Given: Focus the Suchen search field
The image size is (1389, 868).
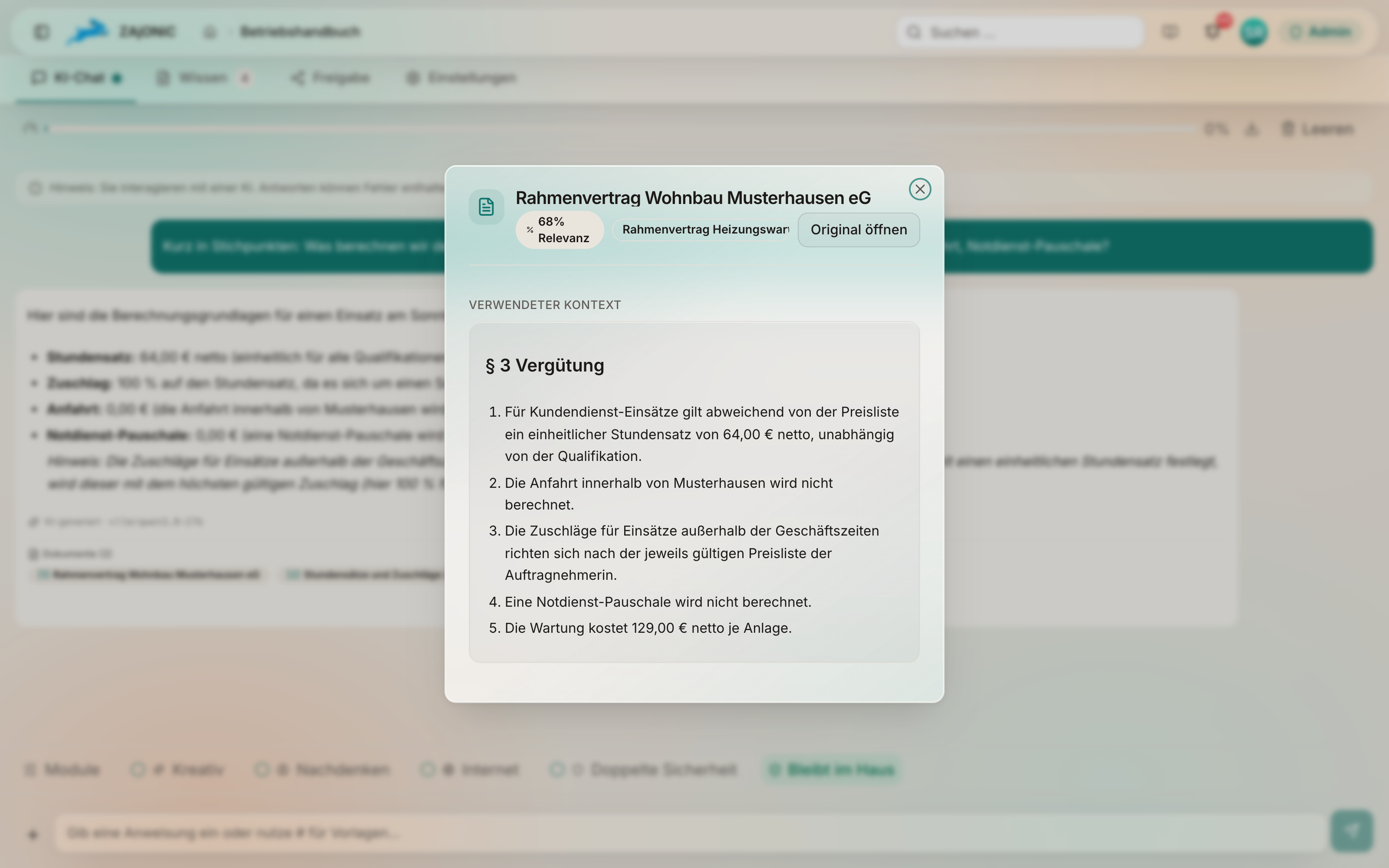Looking at the screenshot, I should coord(1020,32).
